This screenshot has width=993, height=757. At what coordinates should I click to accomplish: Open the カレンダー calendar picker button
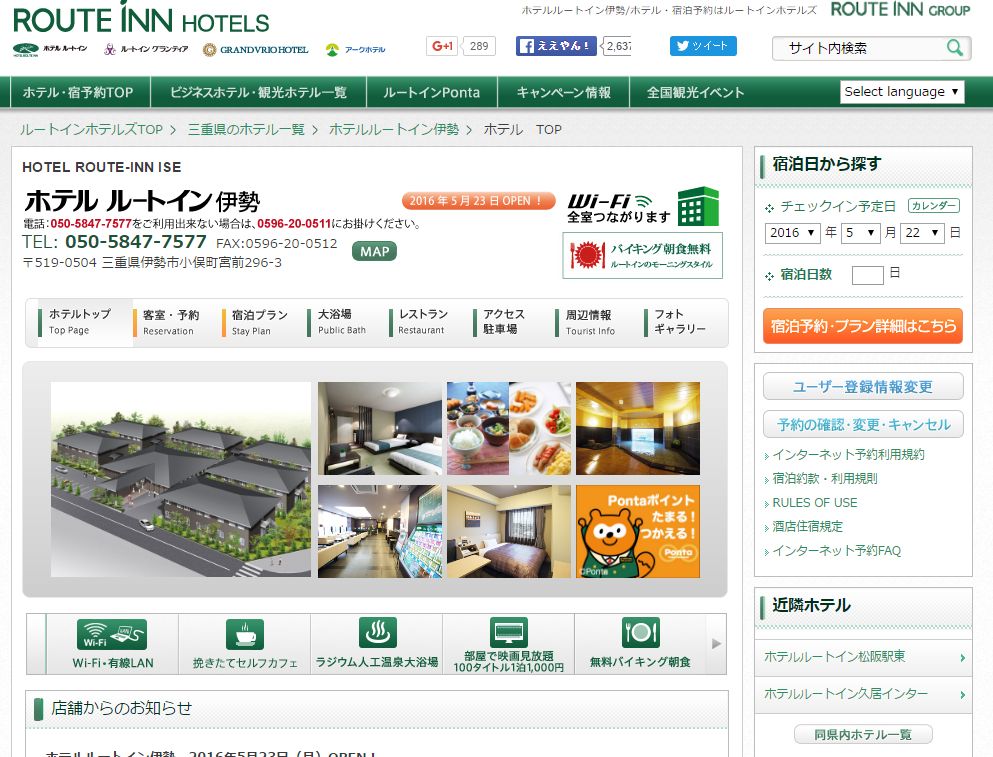pos(933,206)
